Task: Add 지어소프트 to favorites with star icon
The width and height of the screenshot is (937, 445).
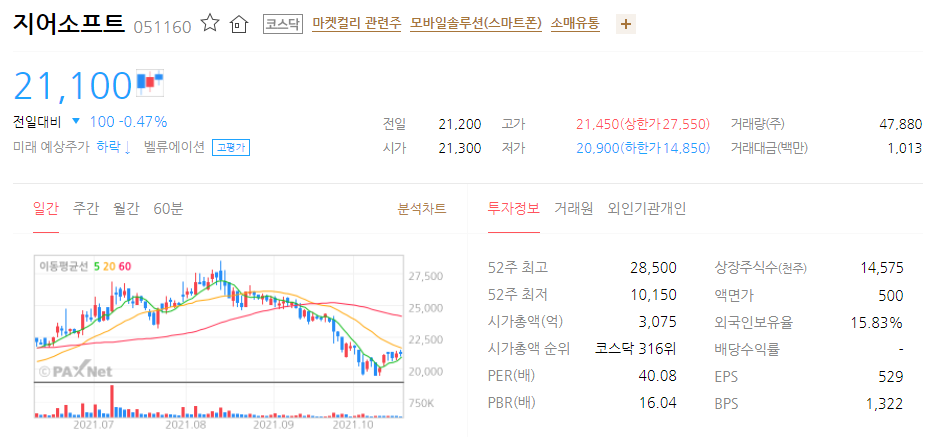Action: click(210, 24)
